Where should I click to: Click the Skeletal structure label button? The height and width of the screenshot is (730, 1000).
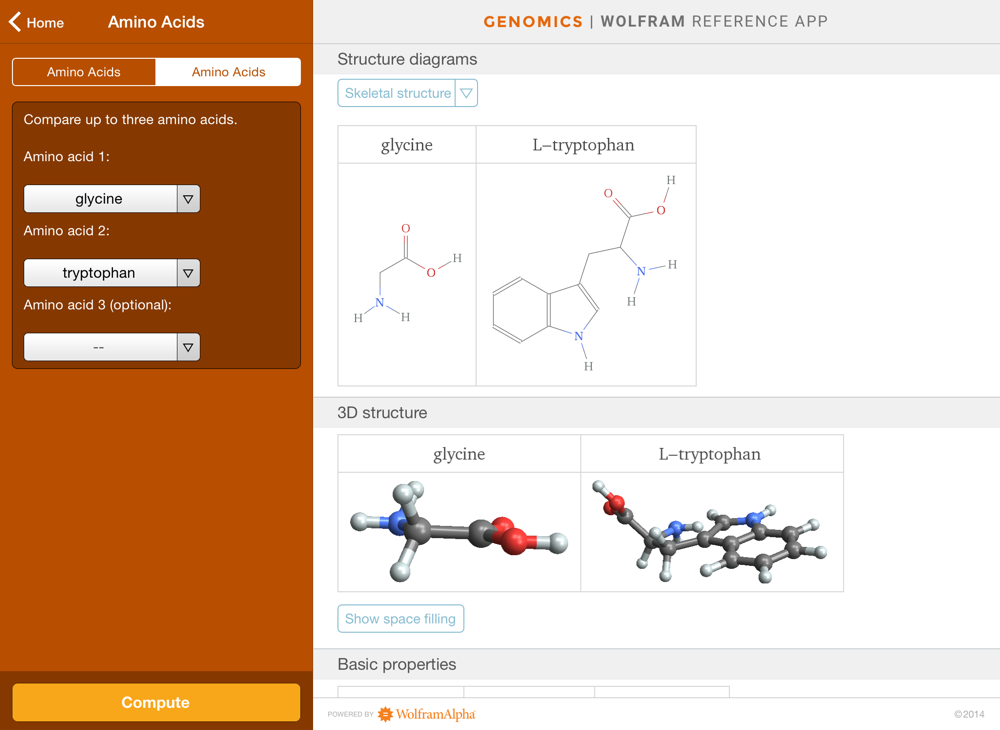(397, 93)
